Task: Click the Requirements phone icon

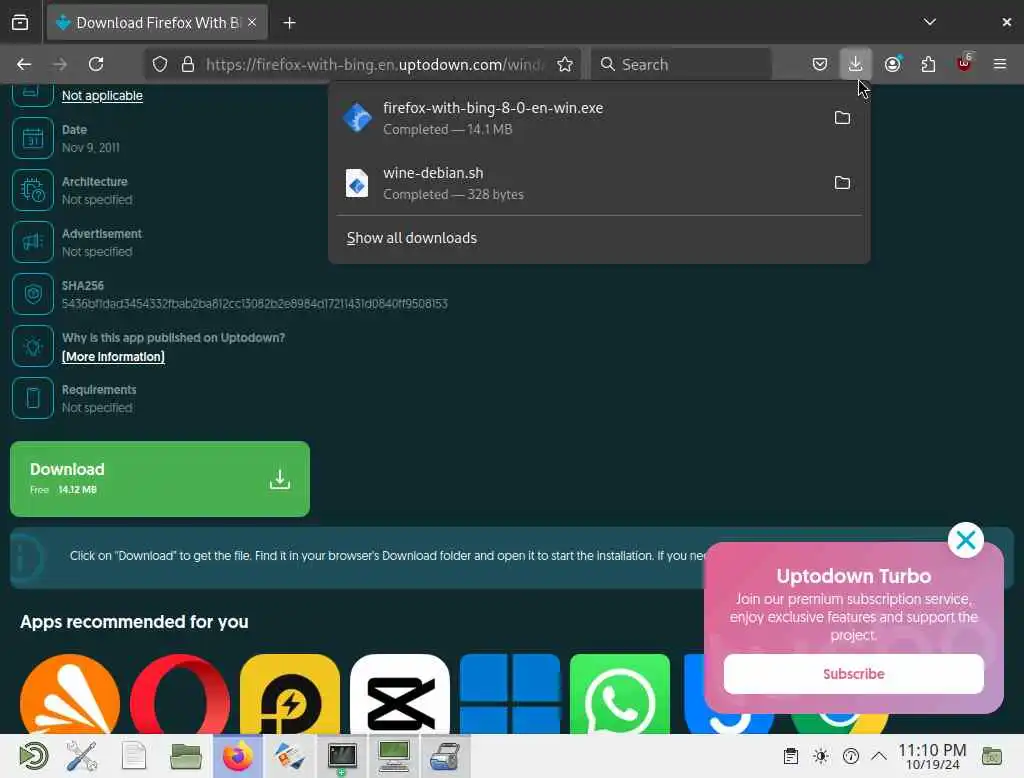Action: point(33,398)
